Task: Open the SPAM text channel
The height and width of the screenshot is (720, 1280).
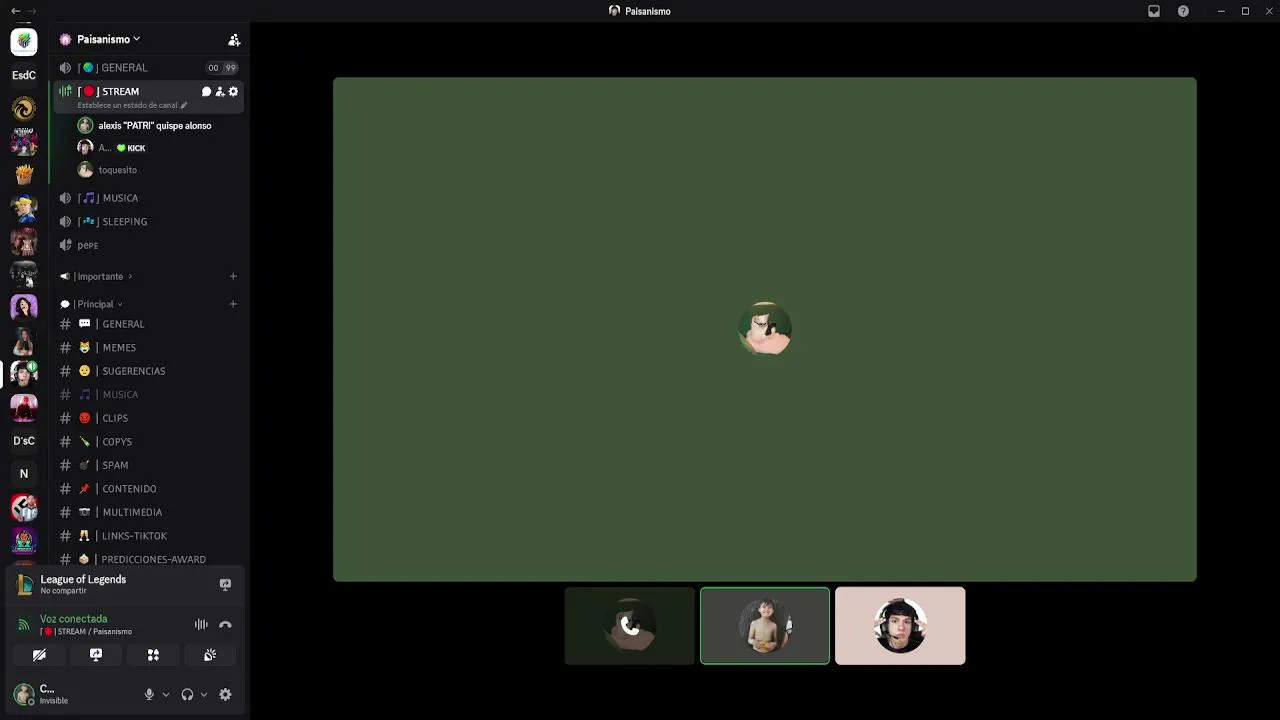Action: (148, 465)
